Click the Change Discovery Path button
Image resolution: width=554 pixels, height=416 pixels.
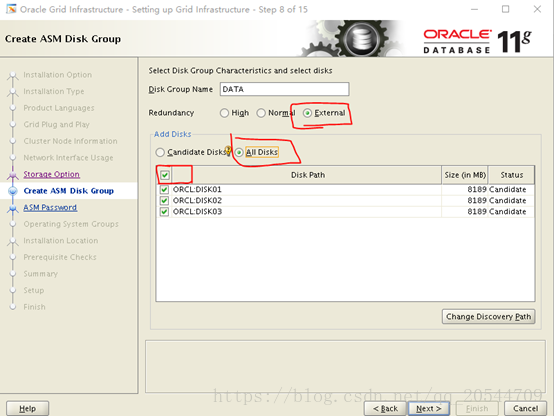[488, 317]
